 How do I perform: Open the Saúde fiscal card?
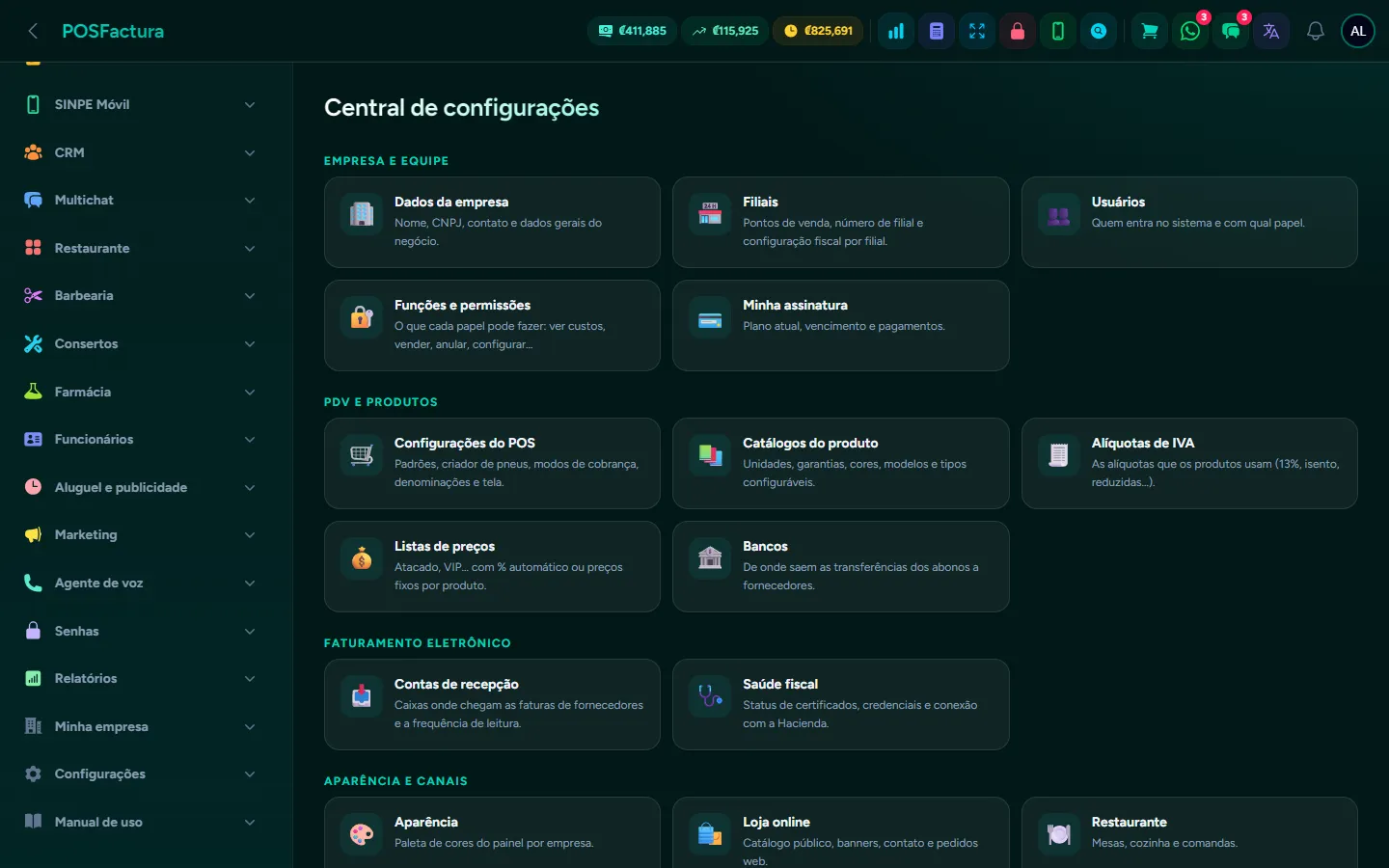(x=841, y=704)
